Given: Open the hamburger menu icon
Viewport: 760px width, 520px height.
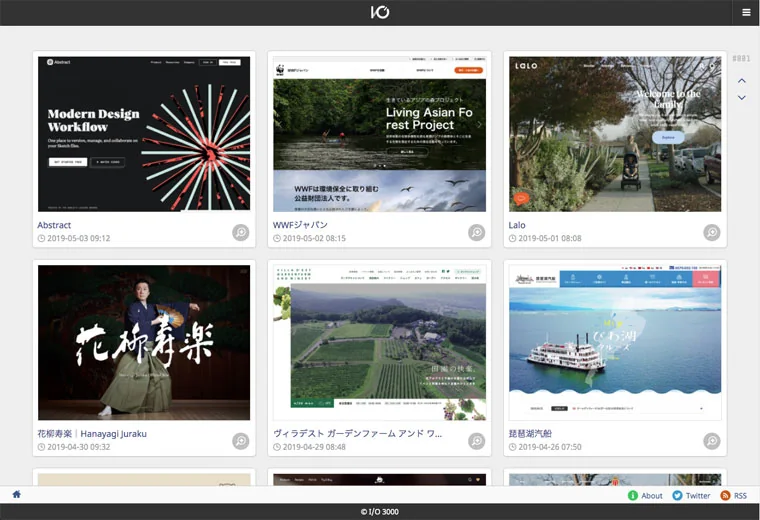Looking at the screenshot, I should (x=746, y=13).
